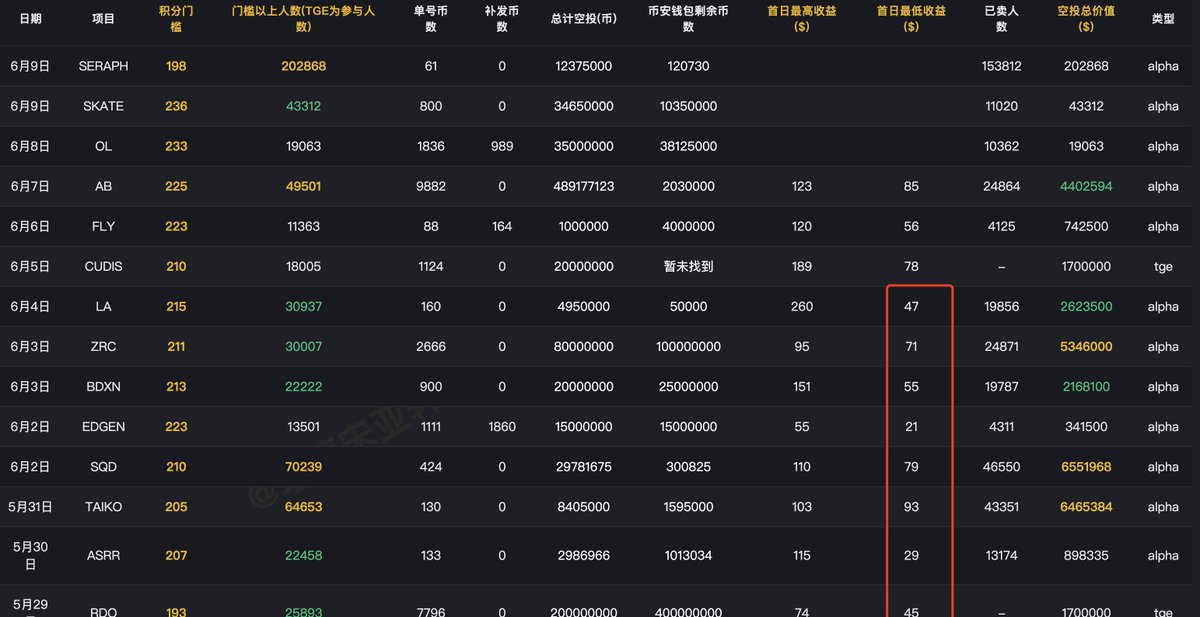Select BDXN's points threshold "213"
The height and width of the screenshot is (617, 1200).
tap(176, 386)
